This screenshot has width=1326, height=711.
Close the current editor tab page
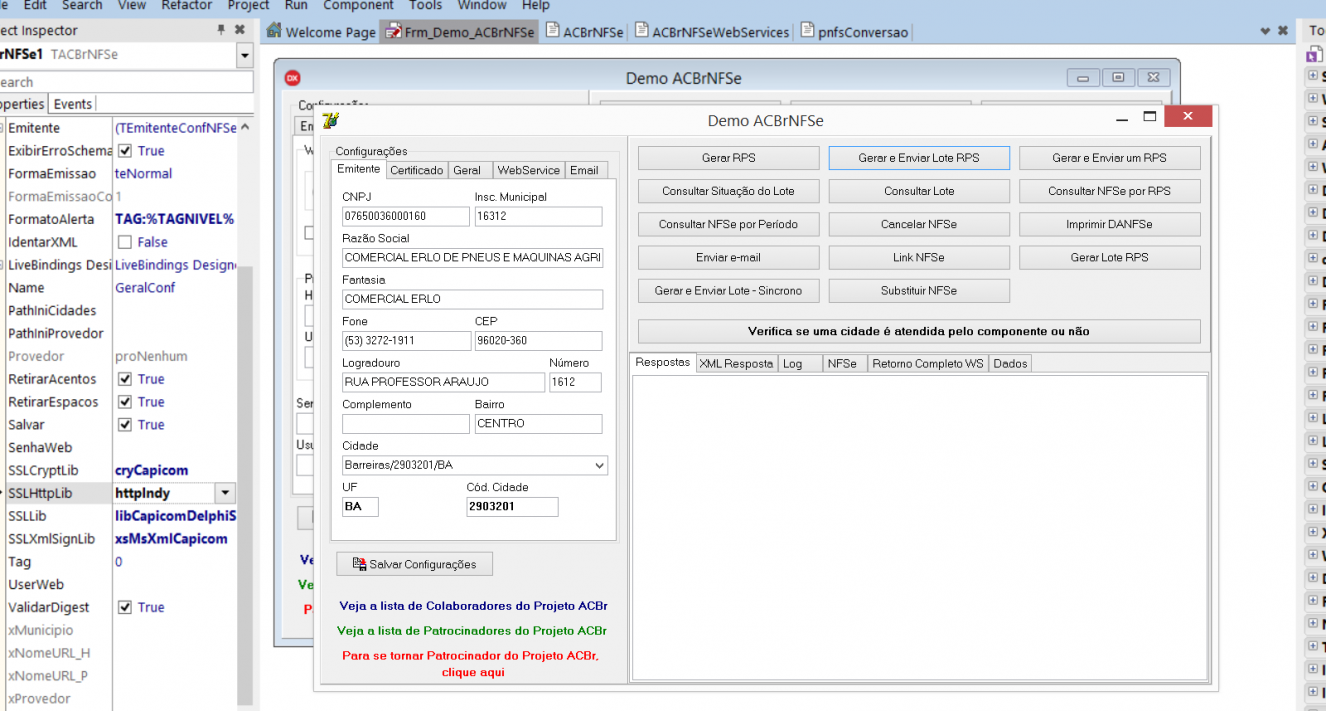pos(1283,32)
